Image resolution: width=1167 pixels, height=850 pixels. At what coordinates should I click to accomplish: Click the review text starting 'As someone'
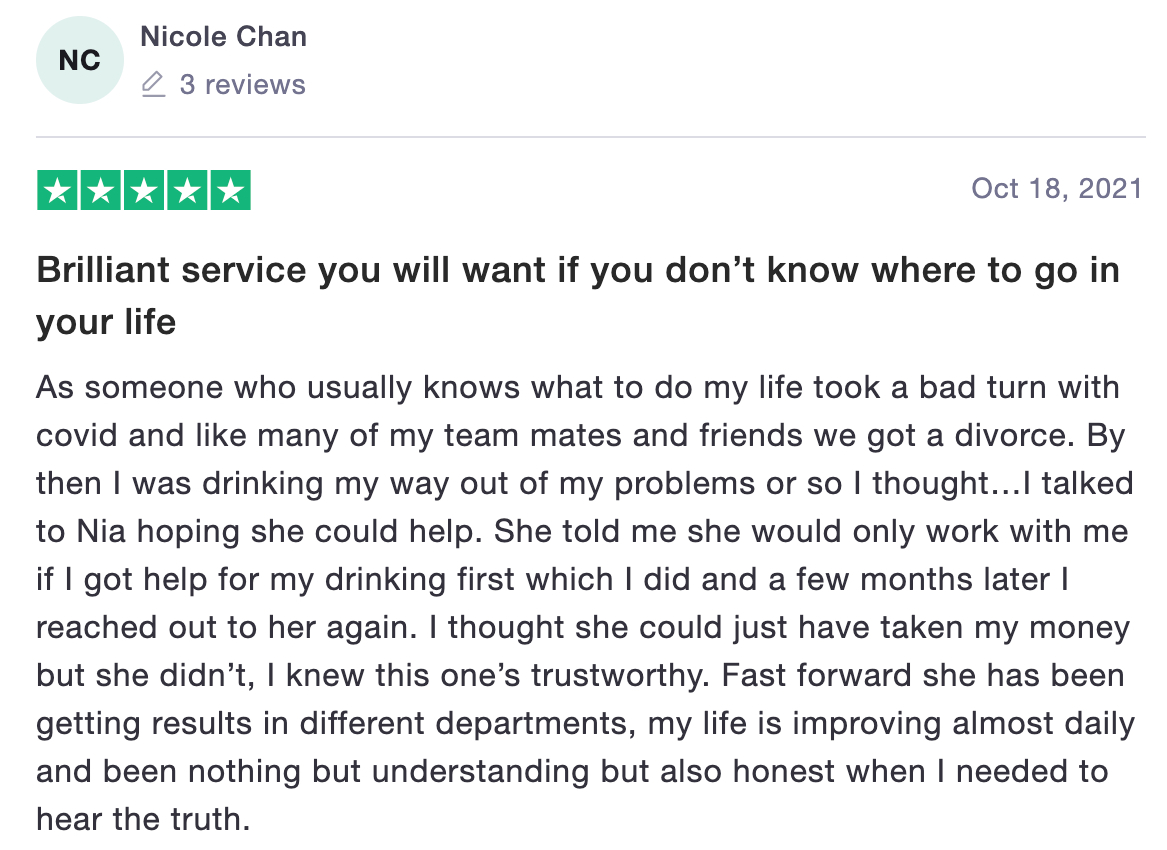tap(585, 603)
